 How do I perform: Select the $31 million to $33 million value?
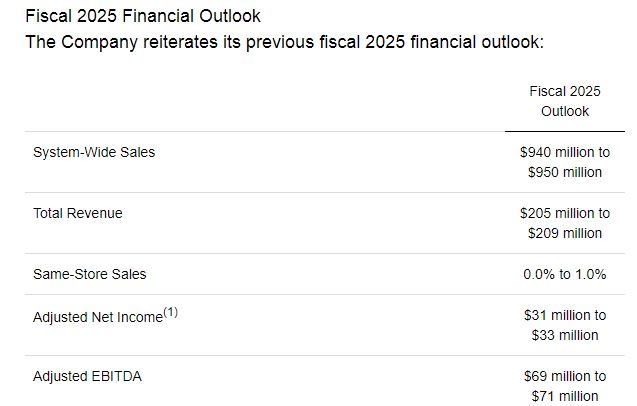565,325
